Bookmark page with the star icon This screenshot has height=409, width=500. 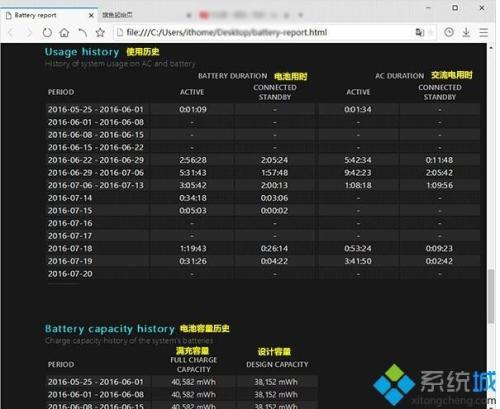(100, 33)
